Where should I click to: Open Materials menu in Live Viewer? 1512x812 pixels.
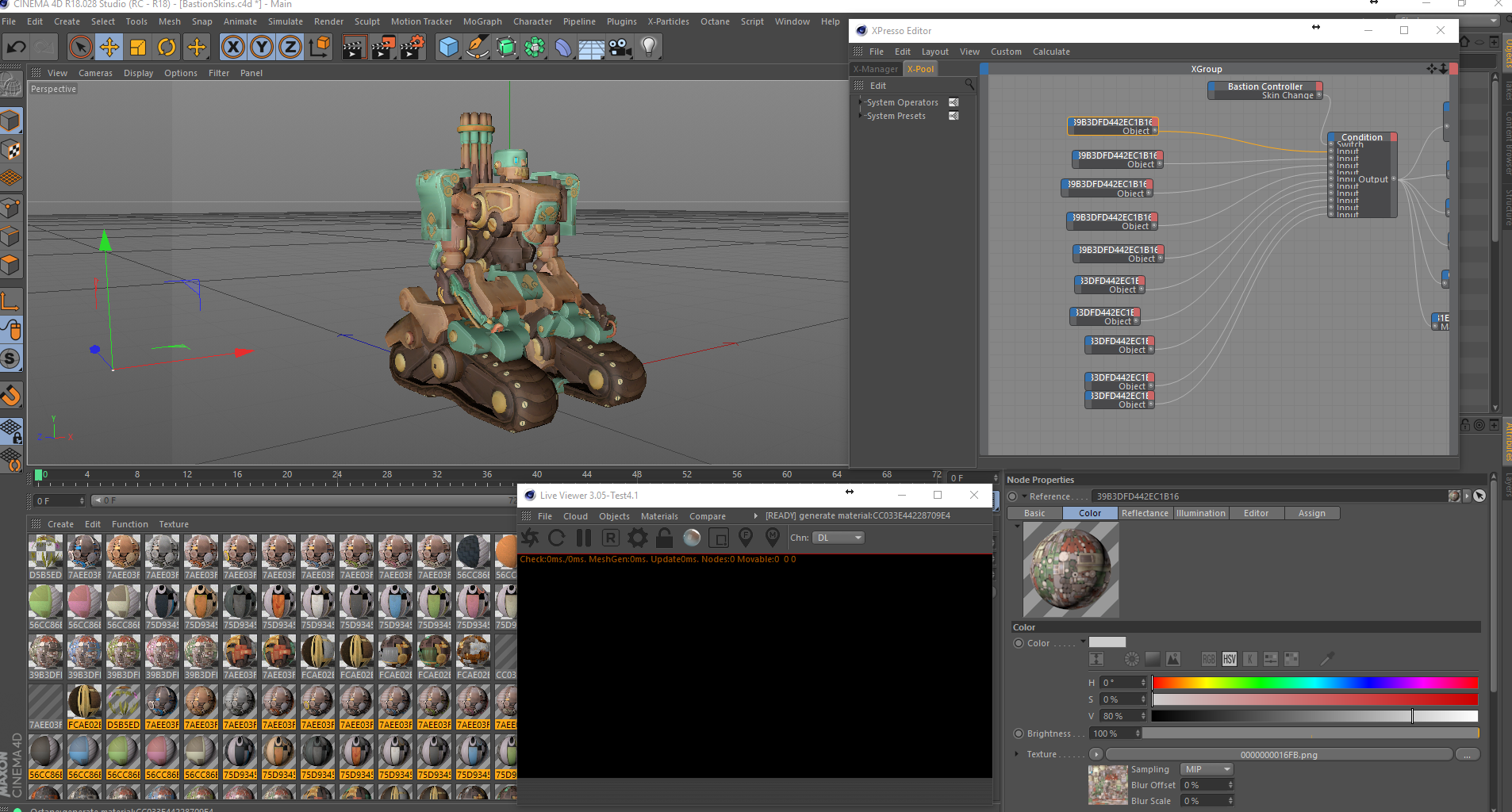pos(659,516)
